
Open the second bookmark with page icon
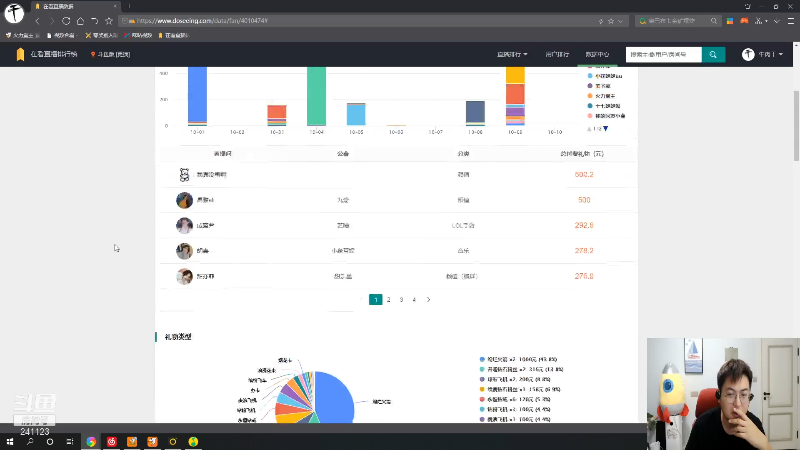point(61,35)
